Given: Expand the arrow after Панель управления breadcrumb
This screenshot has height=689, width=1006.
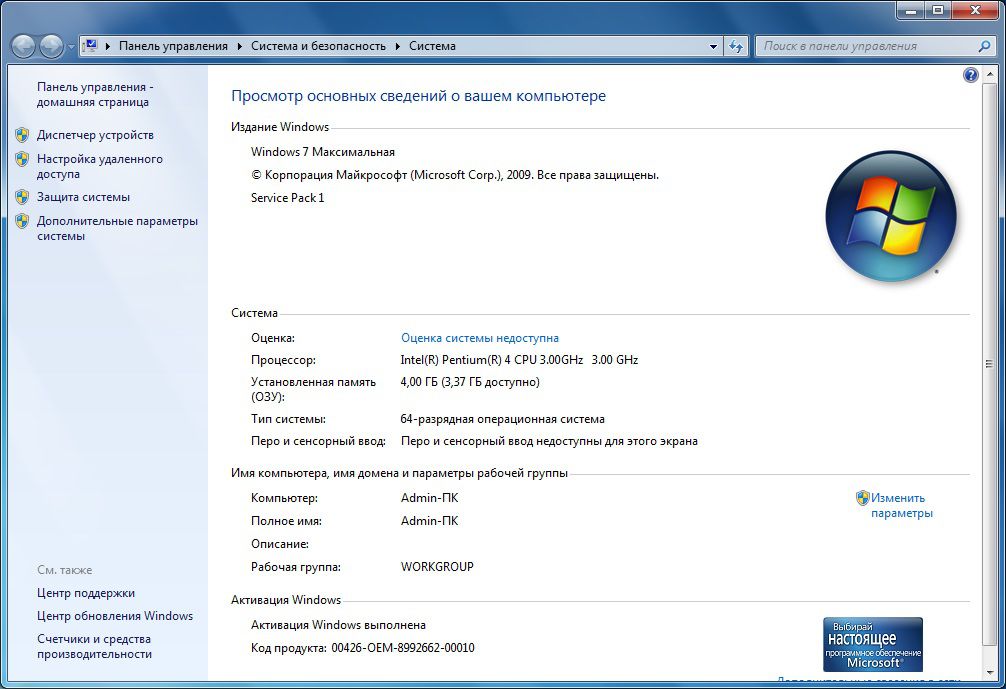Looking at the screenshot, I should 239,46.
